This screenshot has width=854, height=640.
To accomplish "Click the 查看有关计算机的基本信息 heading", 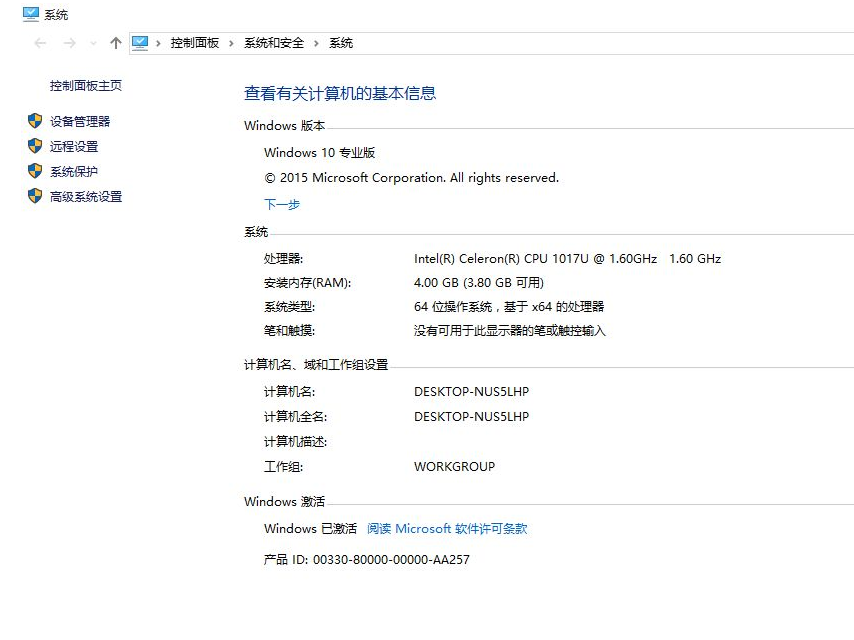I will [x=340, y=92].
